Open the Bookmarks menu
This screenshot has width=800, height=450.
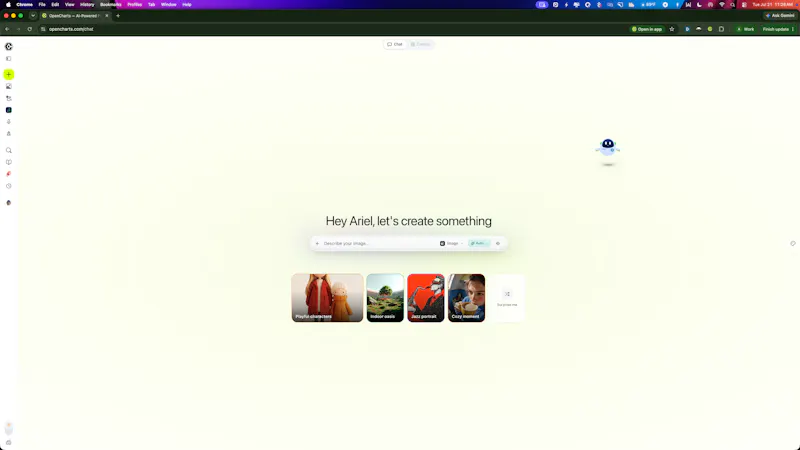pos(111,5)
